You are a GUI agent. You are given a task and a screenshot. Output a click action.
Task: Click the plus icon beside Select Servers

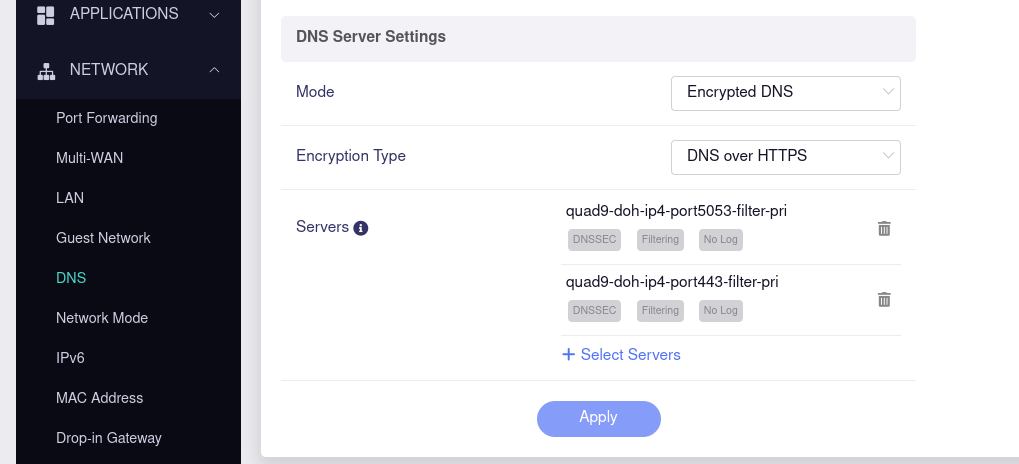point(568,355)
